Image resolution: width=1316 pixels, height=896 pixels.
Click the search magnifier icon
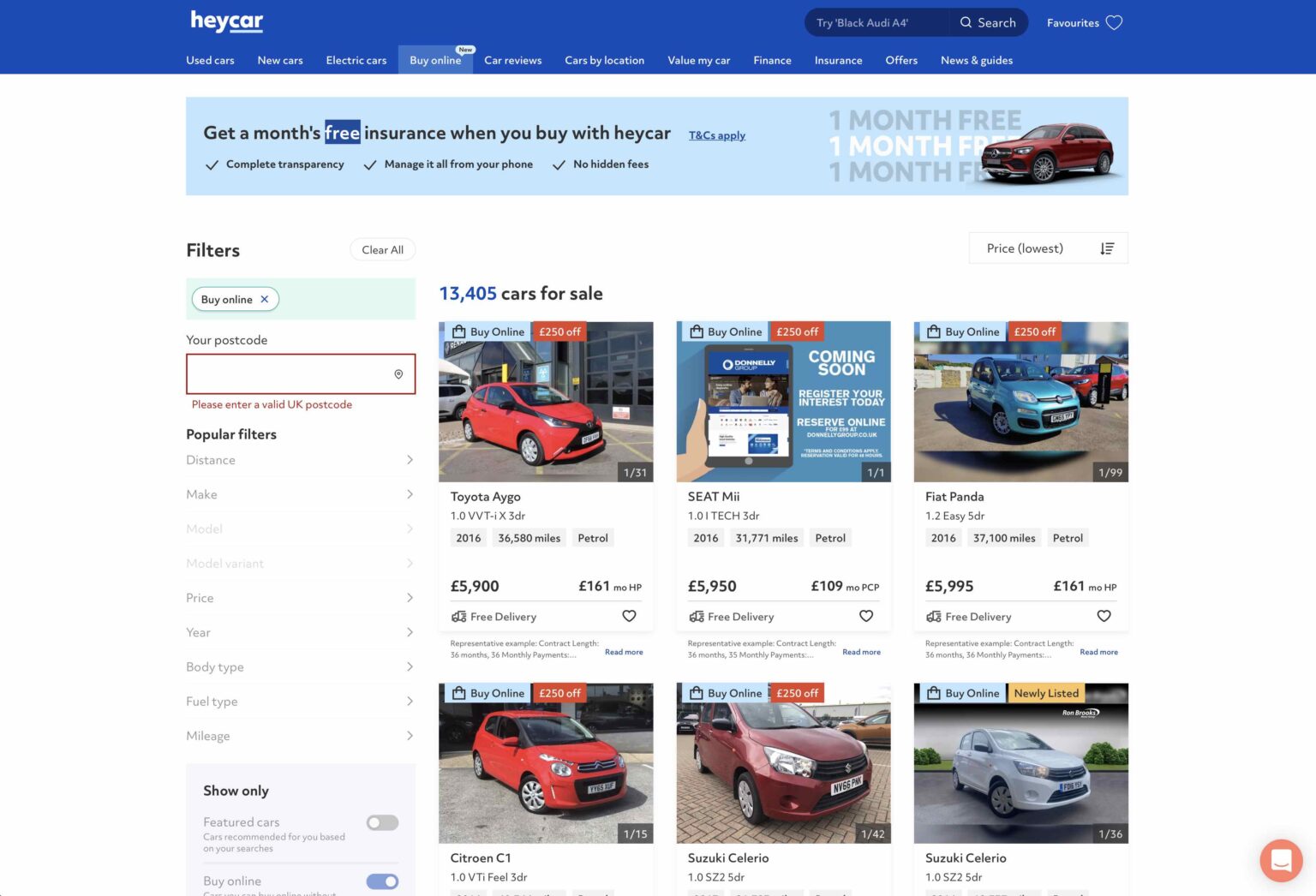pyautogui.click(x=965, y=22)
